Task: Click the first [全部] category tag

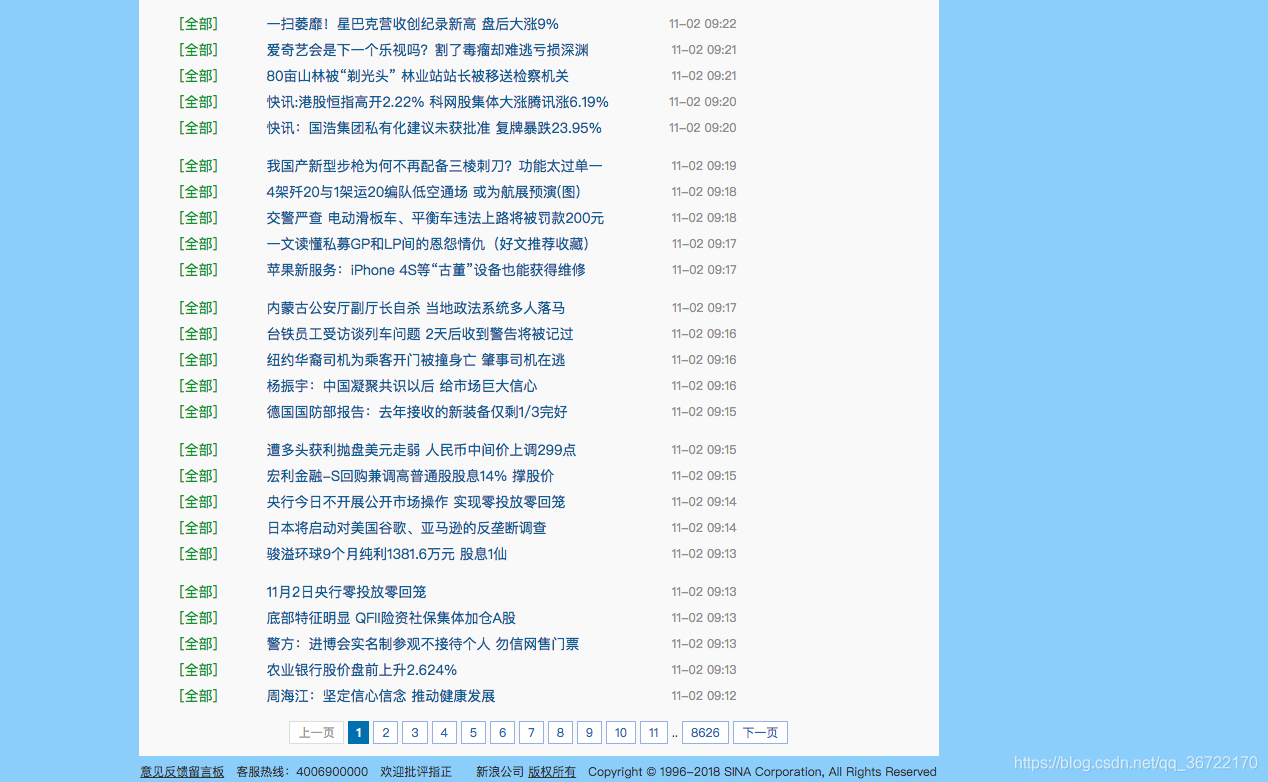Action: coord(197,23)
